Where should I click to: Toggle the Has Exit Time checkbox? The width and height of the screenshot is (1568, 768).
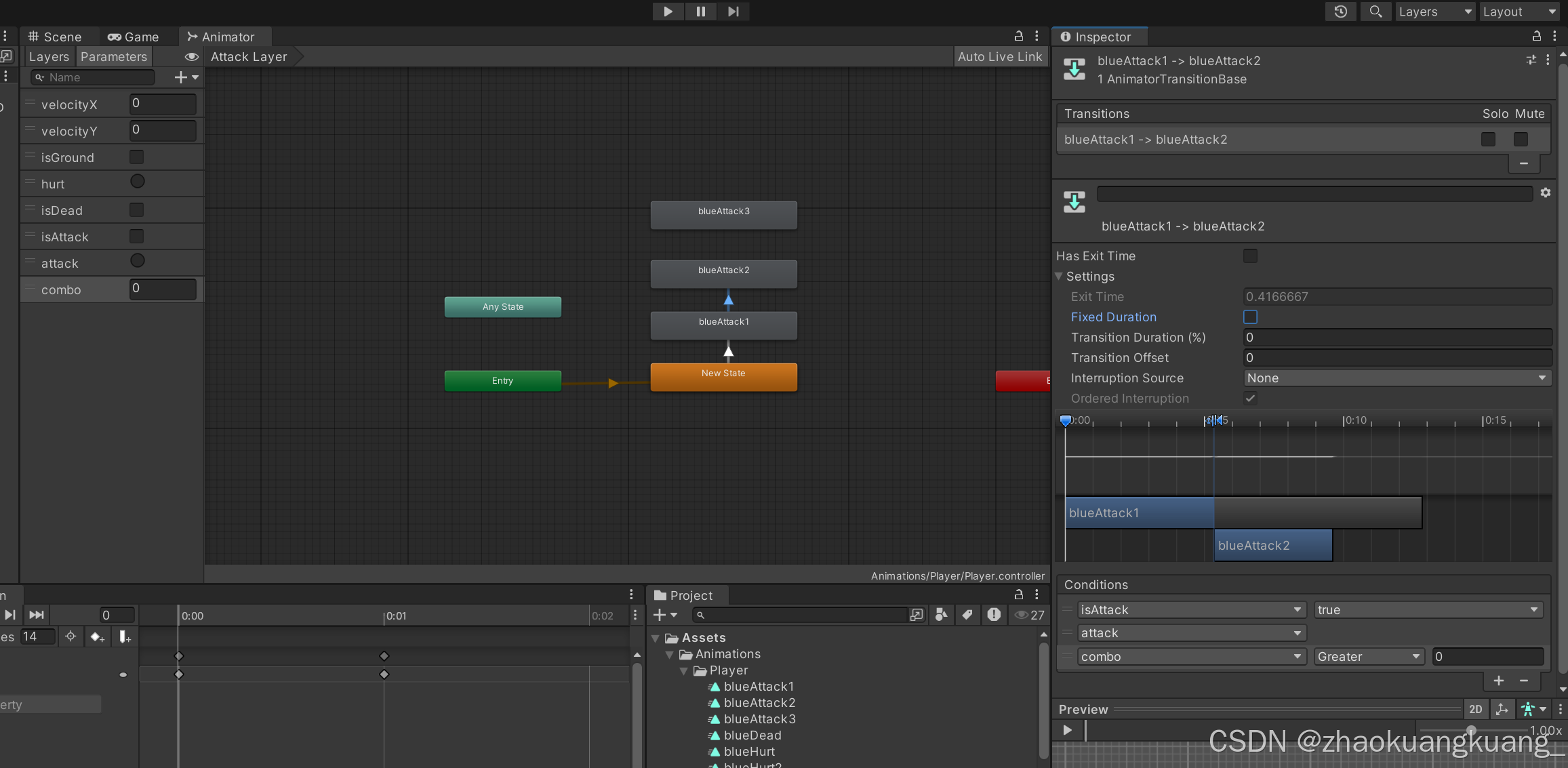click(x=1250, y=256)
